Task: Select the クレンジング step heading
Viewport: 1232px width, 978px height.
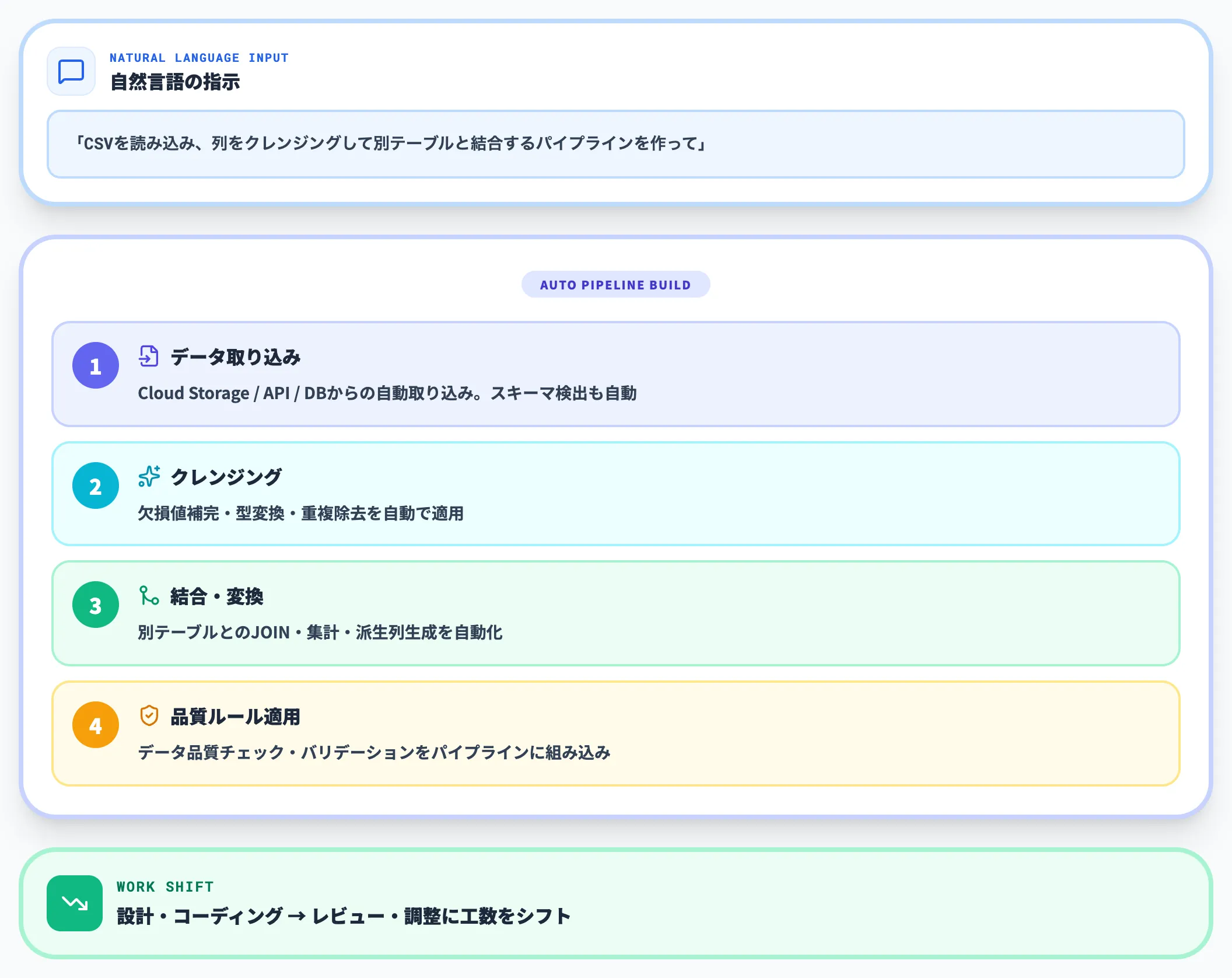Action: click(226, 477)
